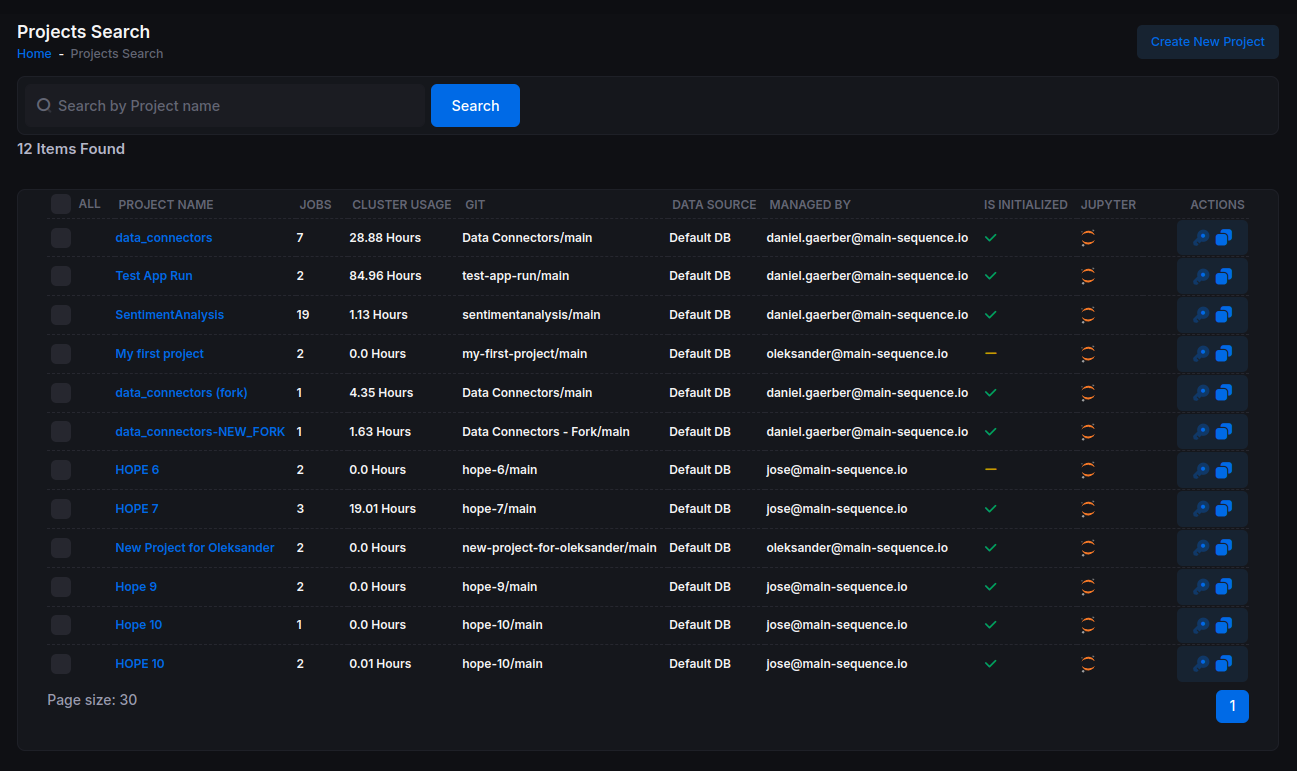
Task: Go to Home in the breadcrumb
Action: click(34, 54)
